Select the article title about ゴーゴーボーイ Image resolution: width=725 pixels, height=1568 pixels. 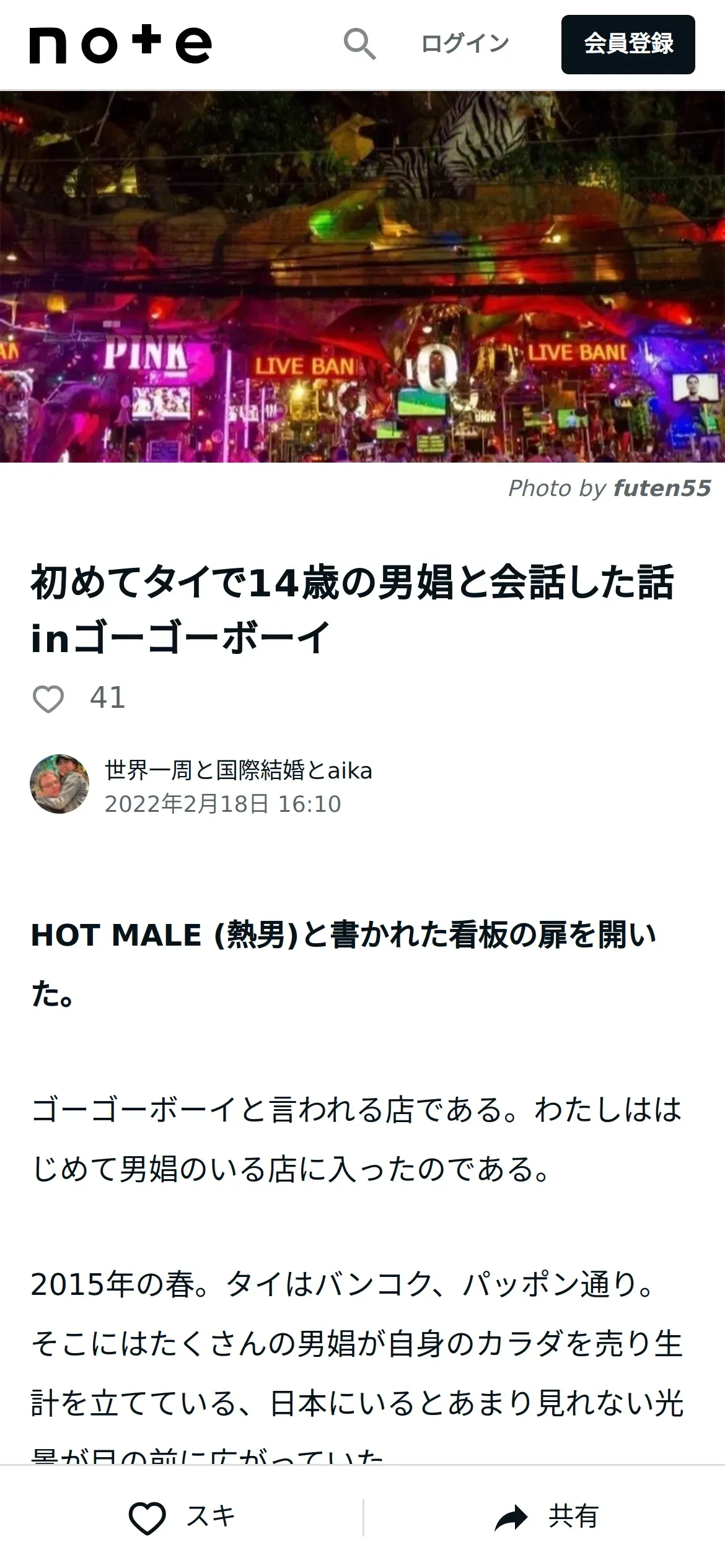click(352, 610)
